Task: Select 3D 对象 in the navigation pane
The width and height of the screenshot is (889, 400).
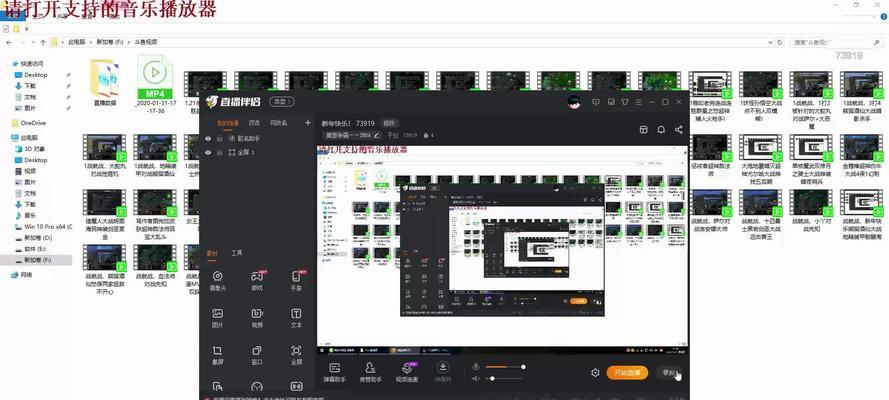Action: pos(30,149)
